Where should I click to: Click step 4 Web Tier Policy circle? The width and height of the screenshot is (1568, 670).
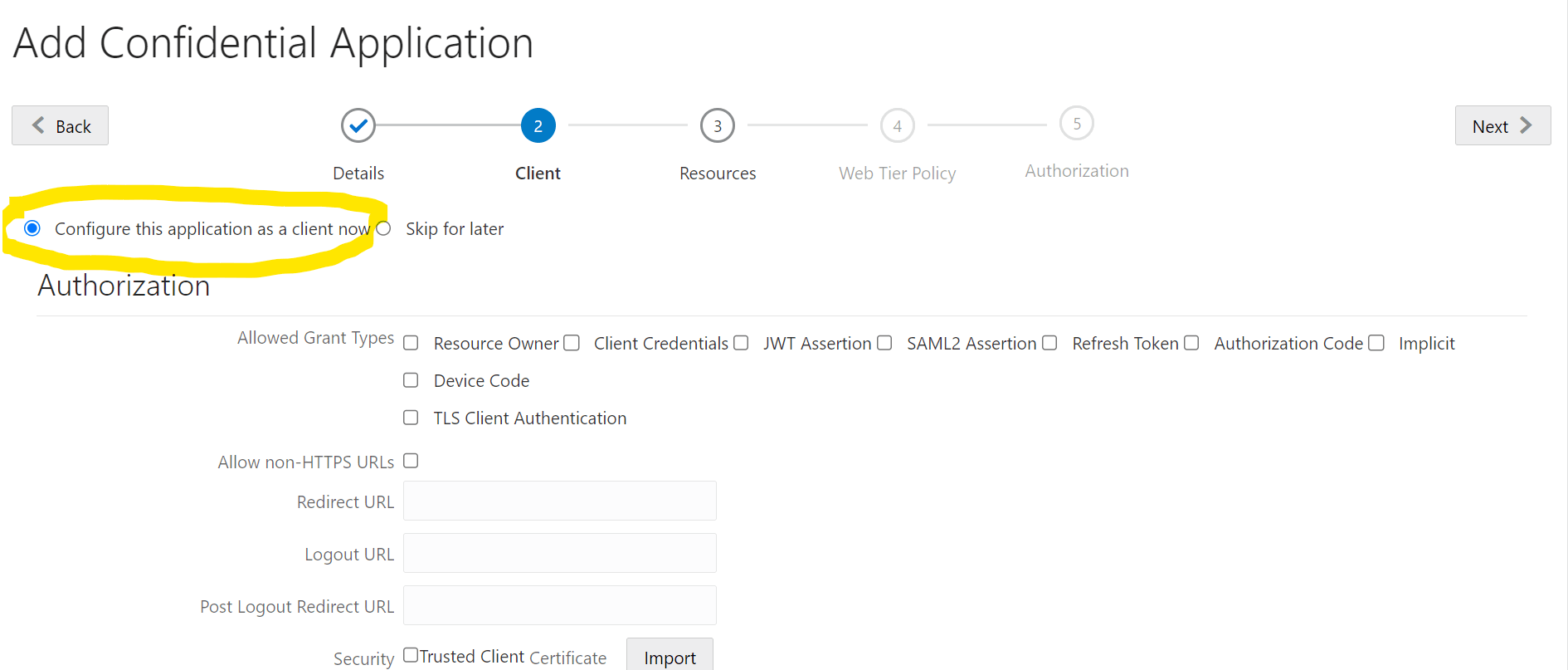tap(897, 125)
